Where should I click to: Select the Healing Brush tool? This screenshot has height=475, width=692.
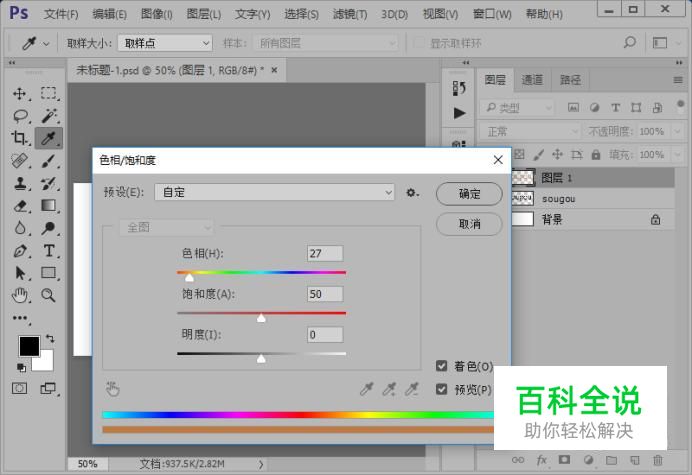[19, 161]
